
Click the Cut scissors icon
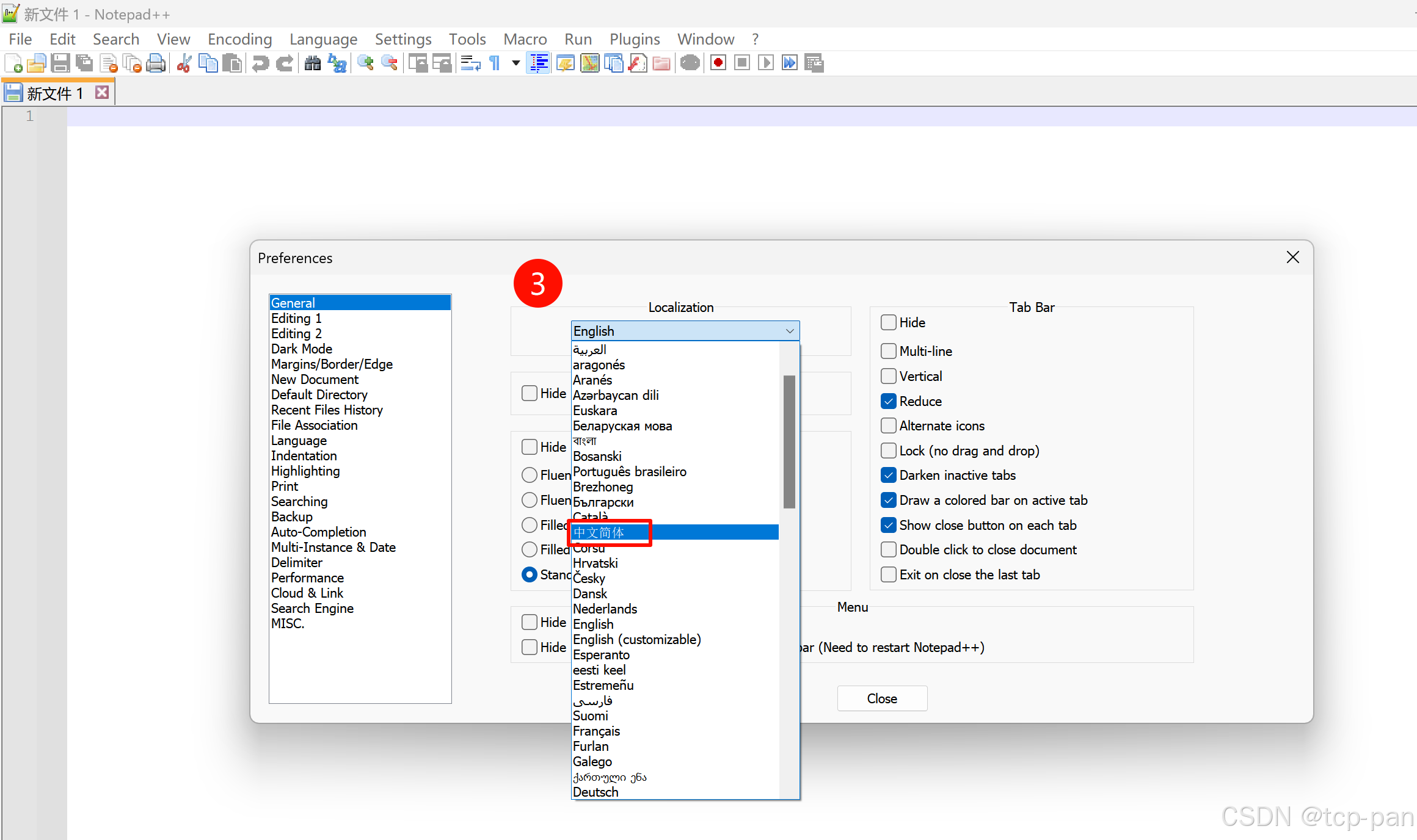[x=184, y=63]
